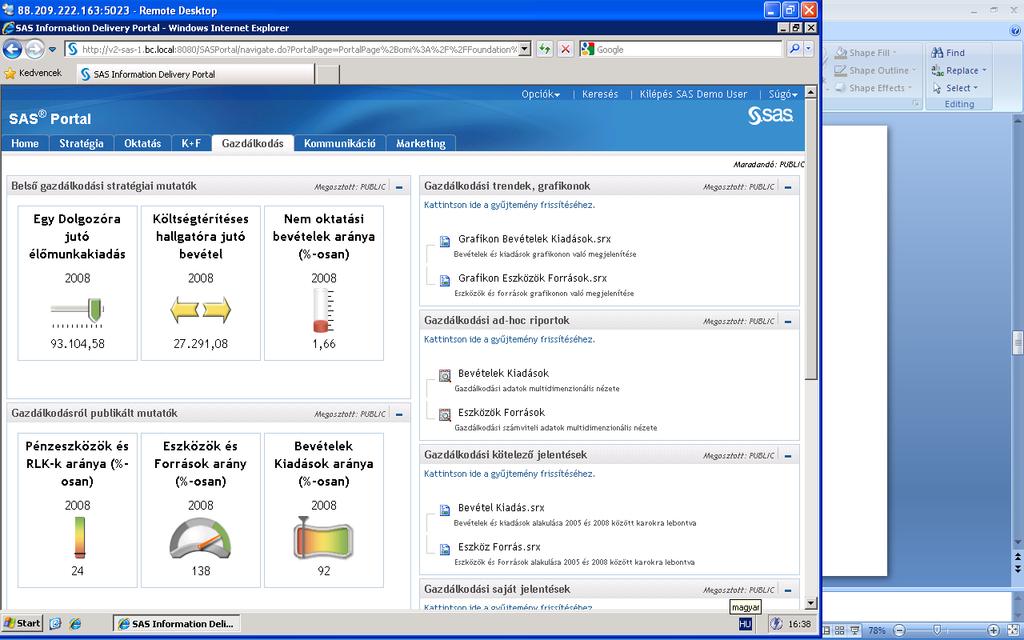Collapse the Gazdálkodási saját jelentések portlet
Image resolution: width=1024 pixels, height=640 pixels.
coord(788,590)
